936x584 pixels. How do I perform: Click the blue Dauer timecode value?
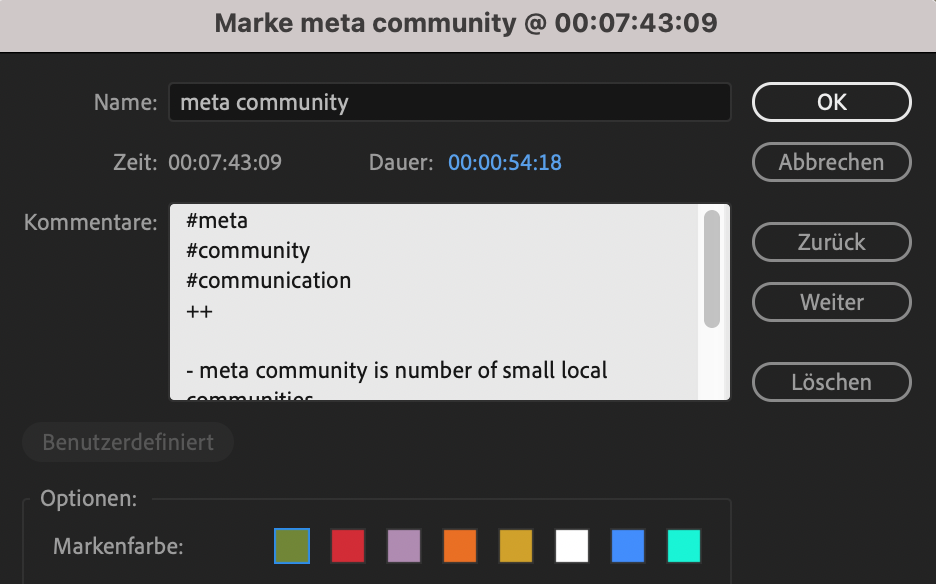[x=505, y=162]
